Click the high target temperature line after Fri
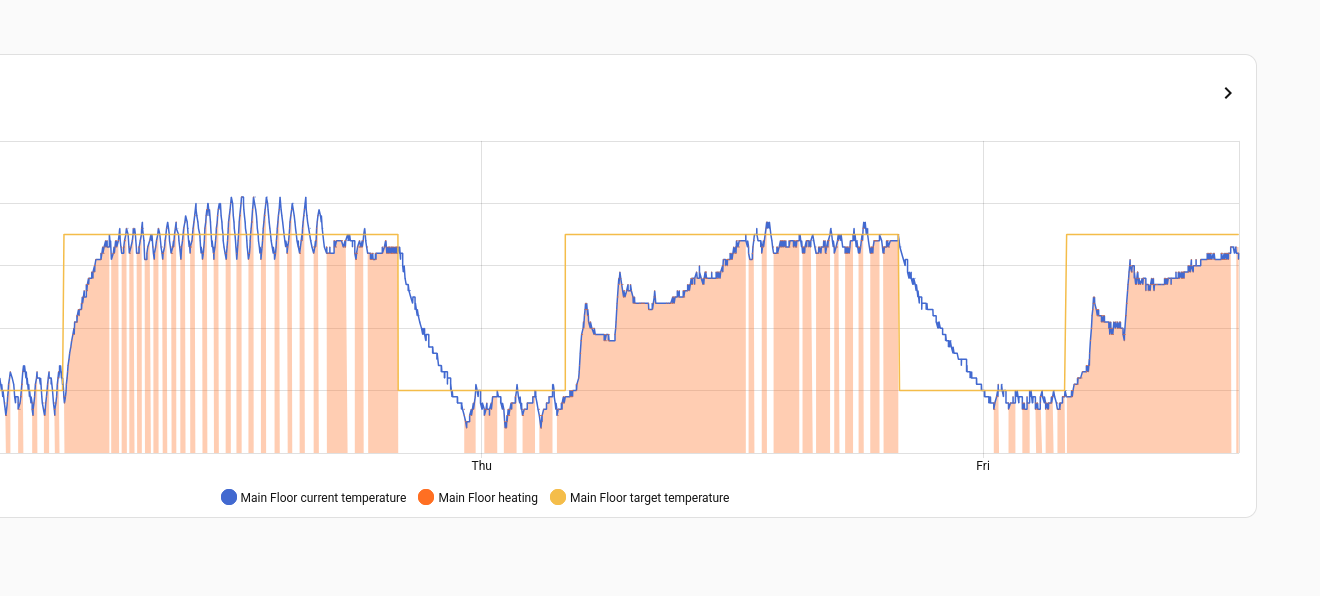 (1150, 235)
